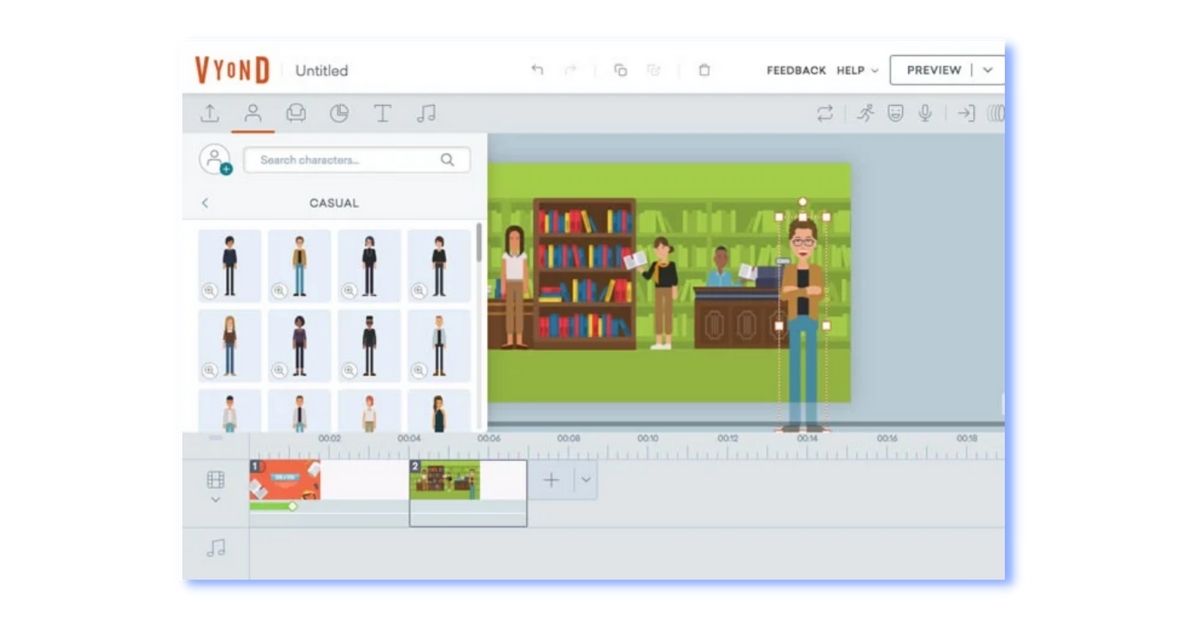Screen dimensions: 1200x630
Task: Open the Preview options dropdown arrow
Action: coord(988,70)
